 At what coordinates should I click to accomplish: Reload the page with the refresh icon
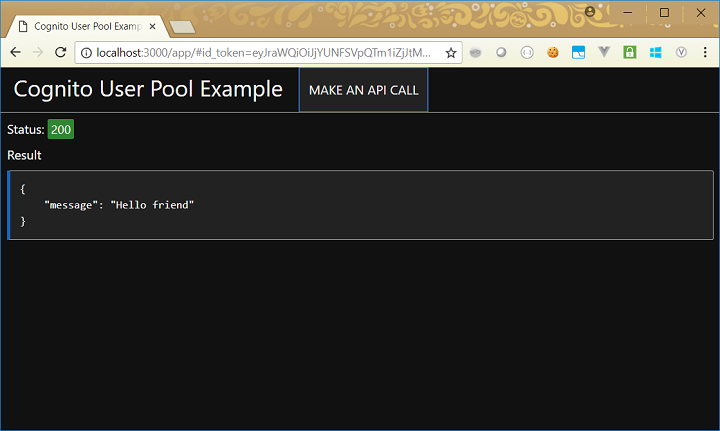tap(60, 52)
